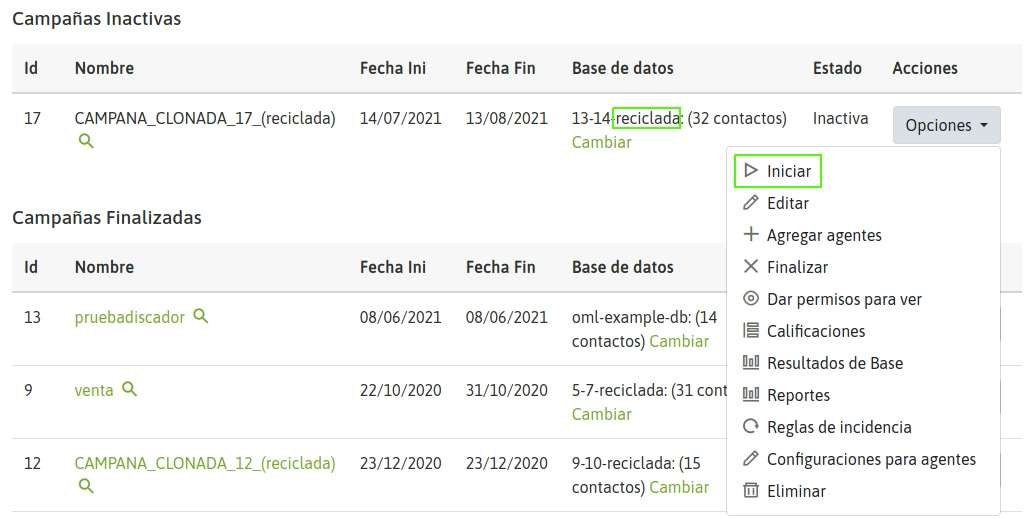The height and width of the screenshot is (519, 1027).
Task: Click the eye icon for Dar permisos para ver
Action: coord(751,299)
